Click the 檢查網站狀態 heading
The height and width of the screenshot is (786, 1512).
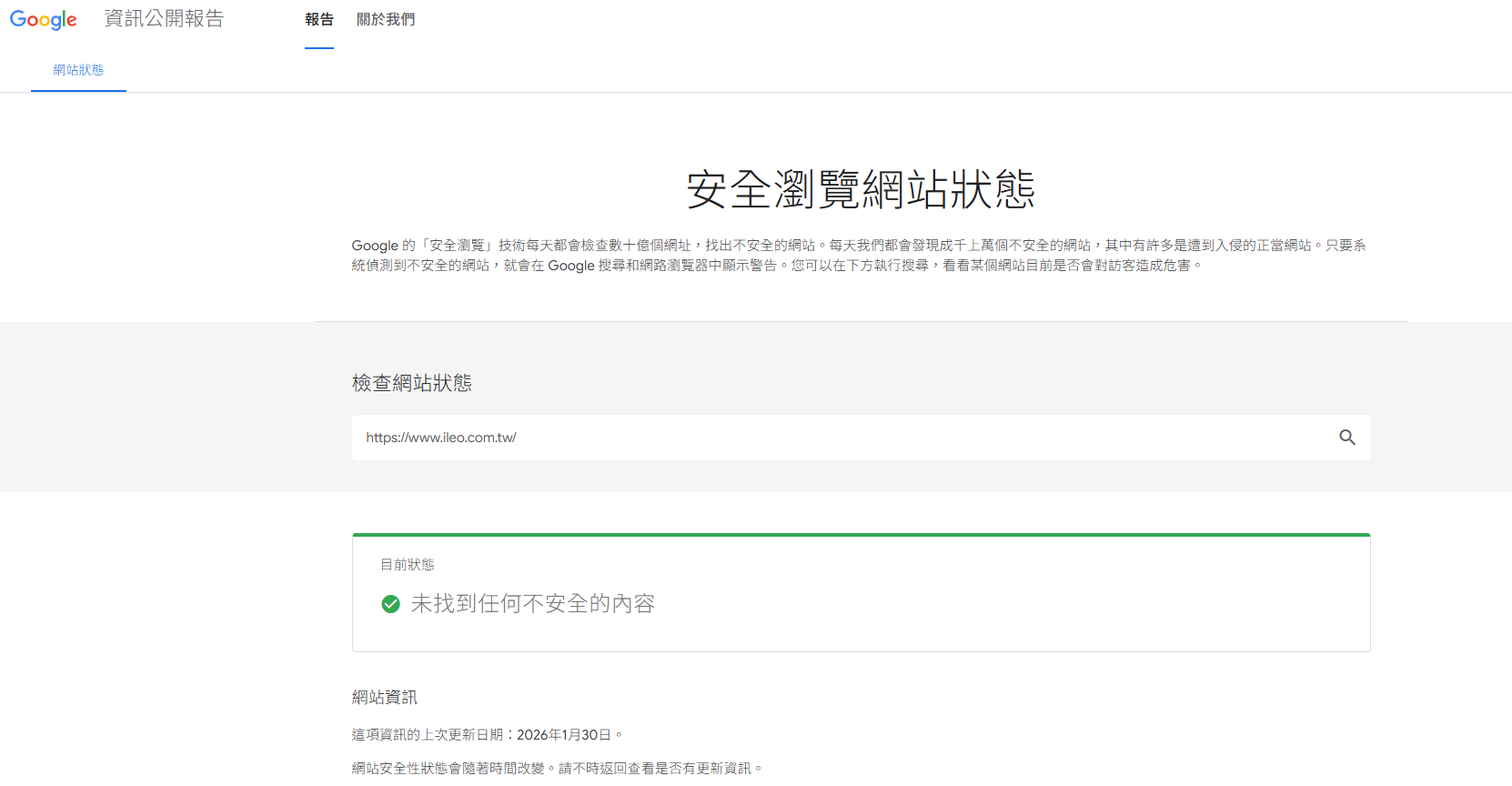pyautogui.click(x=412, y=383)
